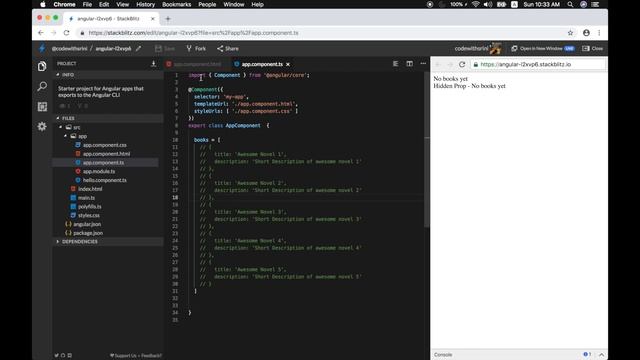Go back in Chrome browser
Screen dimensions: 640x360
point(40,33)
